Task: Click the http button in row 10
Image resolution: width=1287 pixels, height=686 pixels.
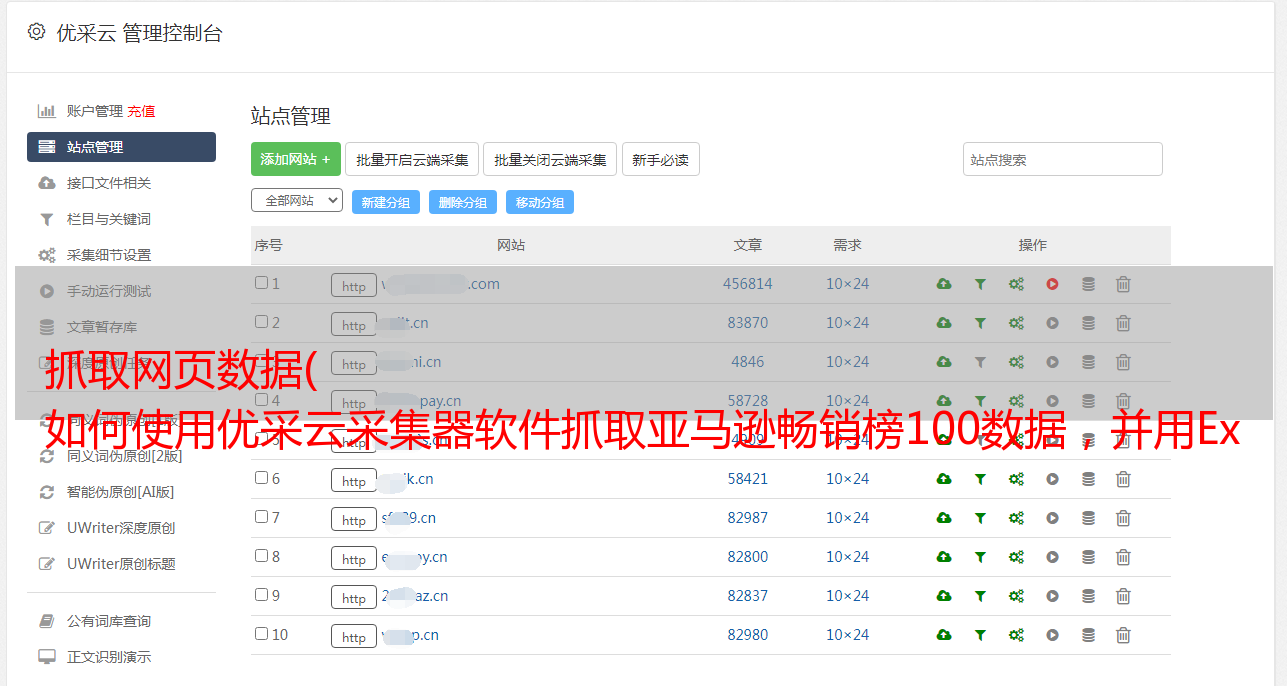Action: point(354,636)
